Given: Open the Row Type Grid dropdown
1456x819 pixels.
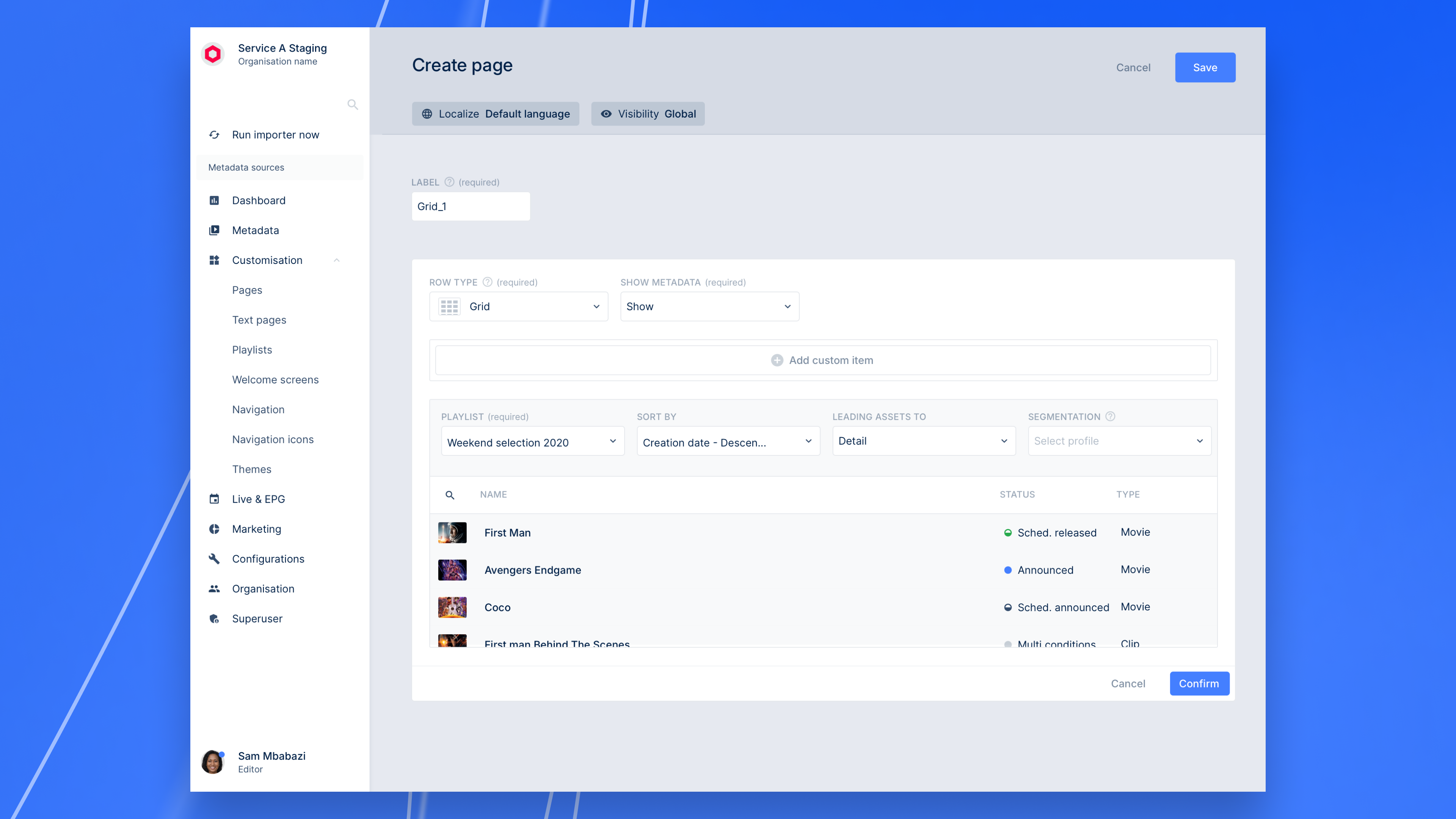Looking at the screenshot, I should pyautogui.click(x=518, y=306).
